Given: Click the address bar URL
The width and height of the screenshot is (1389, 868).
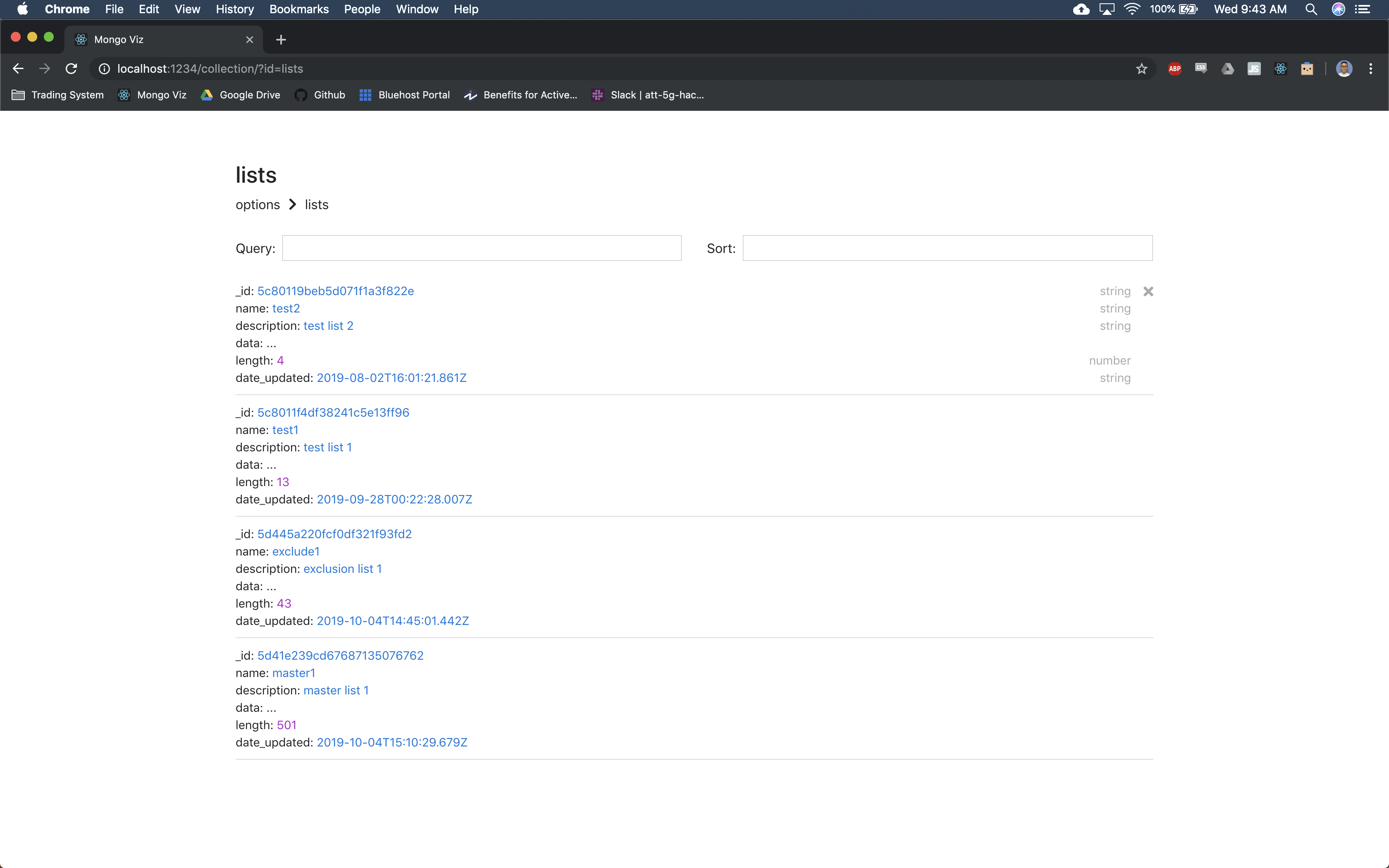Looking at the screenshot, I should [x=210, y=69].
